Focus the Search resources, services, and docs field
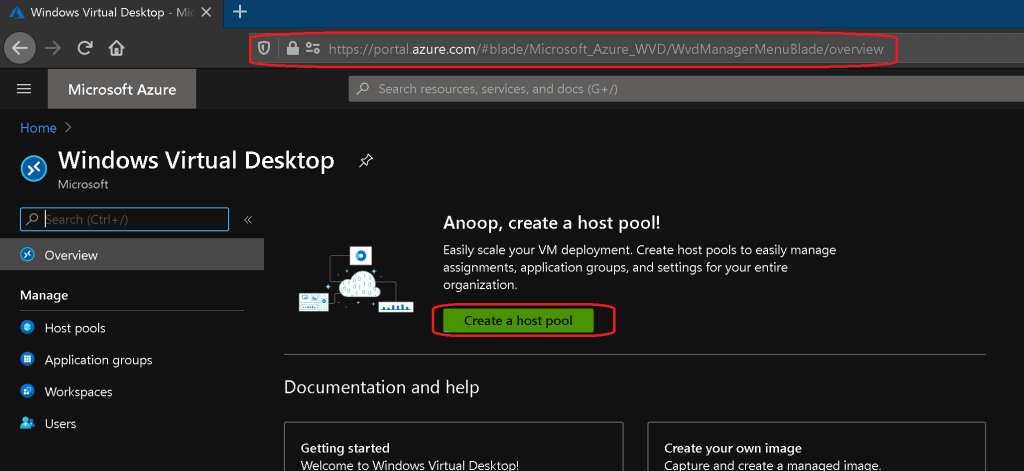The image size is (1024, 471). point(686,89)
